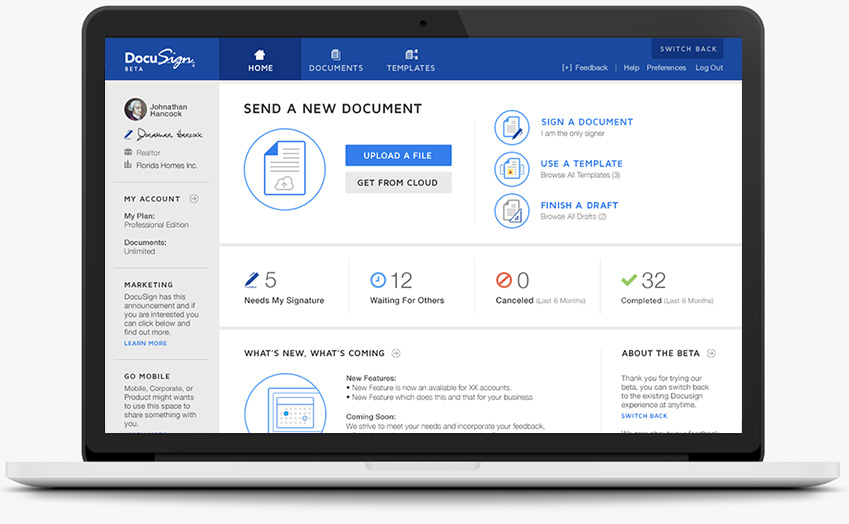Click the Upload a File button
The height and width of the screenshot is (524, 849).
398,155
